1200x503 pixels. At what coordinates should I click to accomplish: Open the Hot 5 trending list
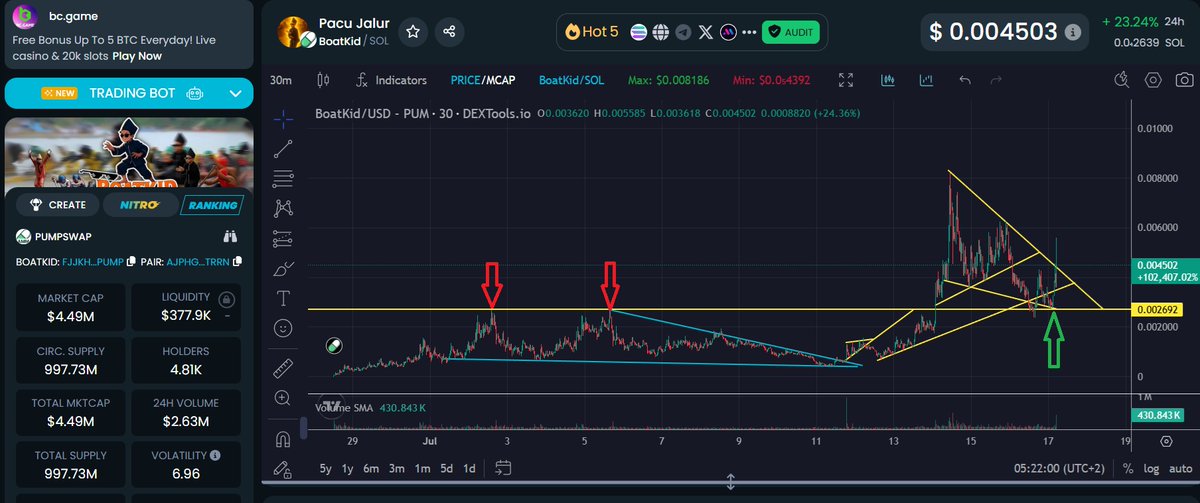coord(591,32)
